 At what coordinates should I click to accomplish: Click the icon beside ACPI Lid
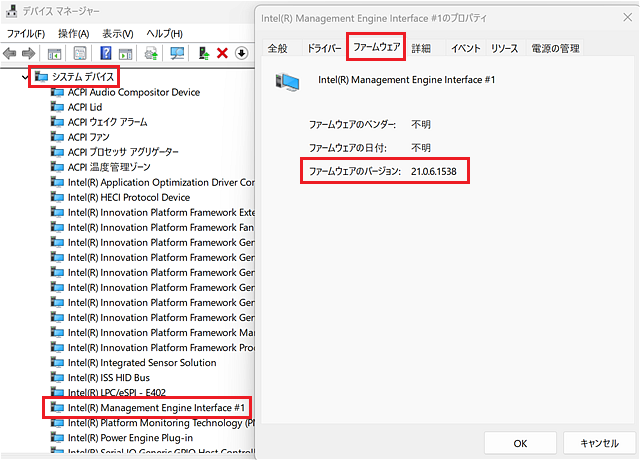pyautogui.click(x=57, y=107)
